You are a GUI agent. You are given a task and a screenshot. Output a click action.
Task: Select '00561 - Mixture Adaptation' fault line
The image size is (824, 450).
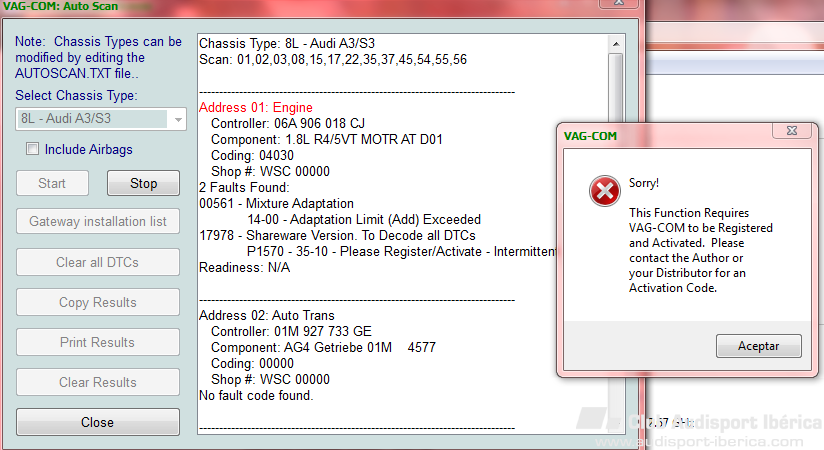(276, 203)
